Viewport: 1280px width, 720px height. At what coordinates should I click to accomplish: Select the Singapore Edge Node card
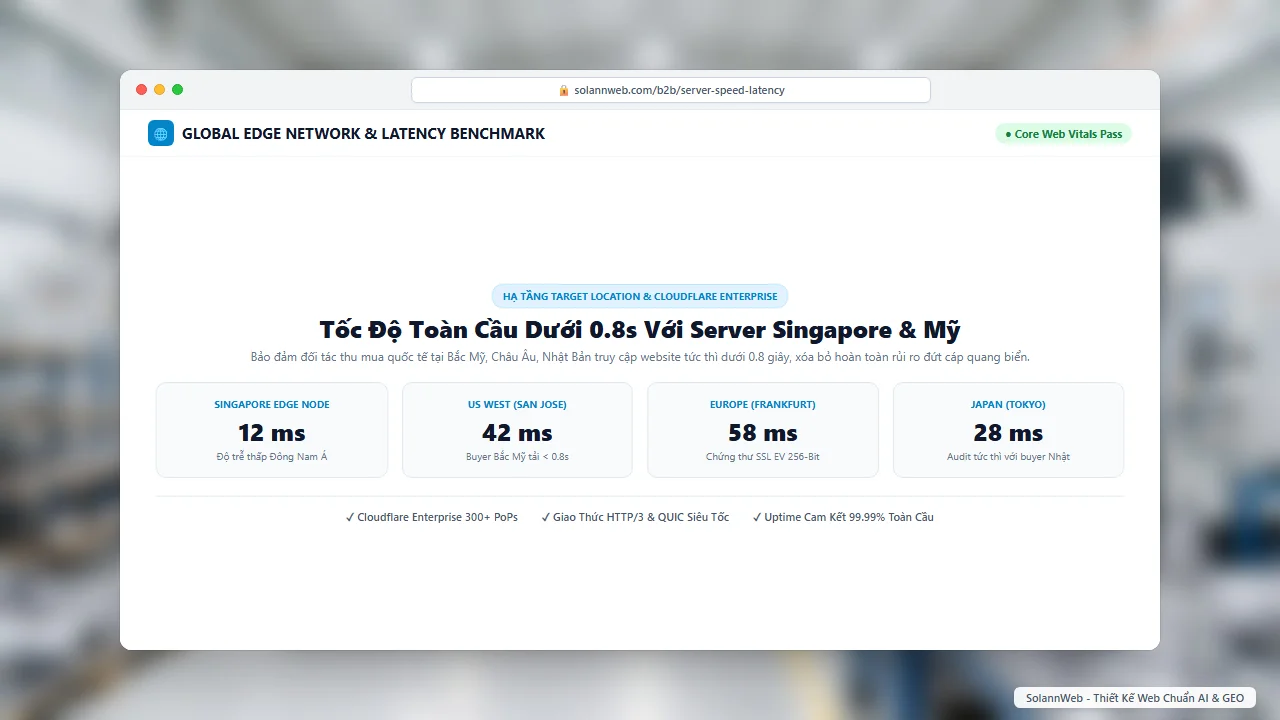(272, 430)
